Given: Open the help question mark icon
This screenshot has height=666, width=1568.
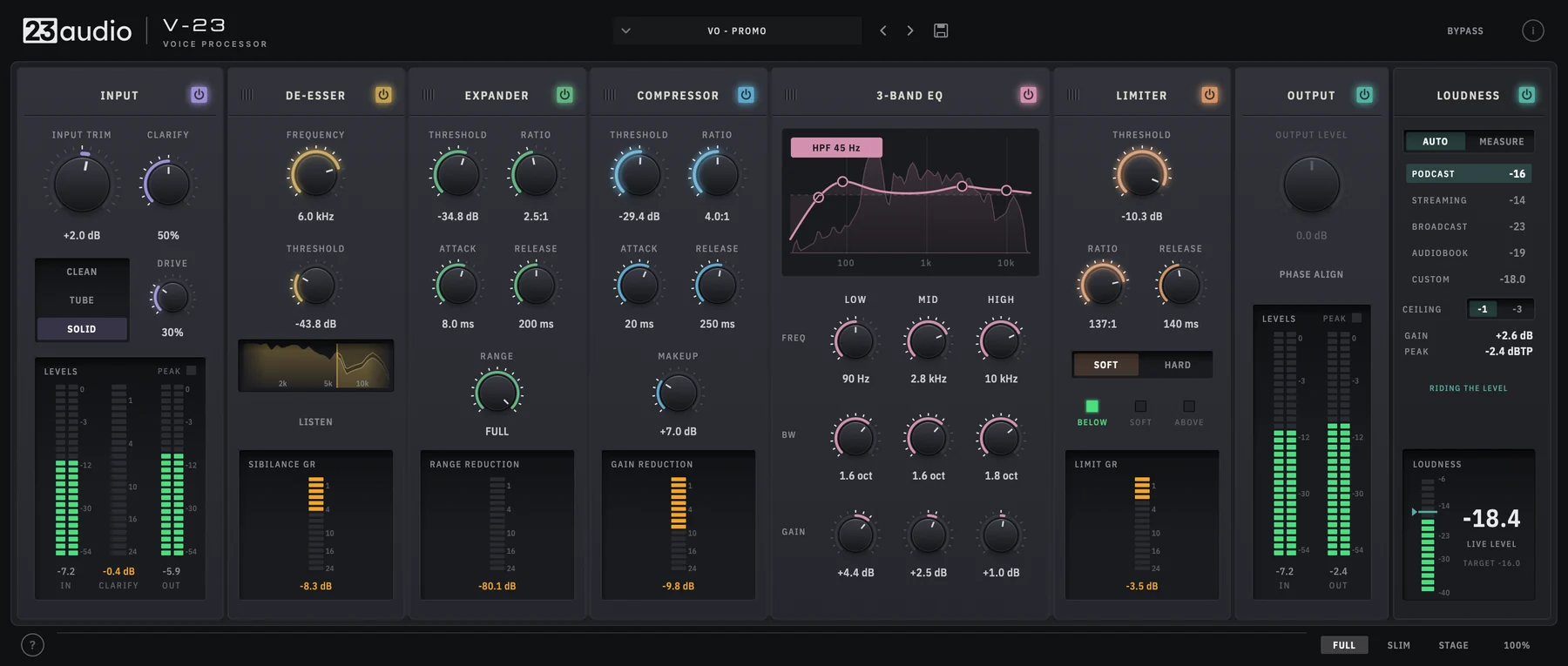Looking at the screenshot, I should [x=32, y=645].
